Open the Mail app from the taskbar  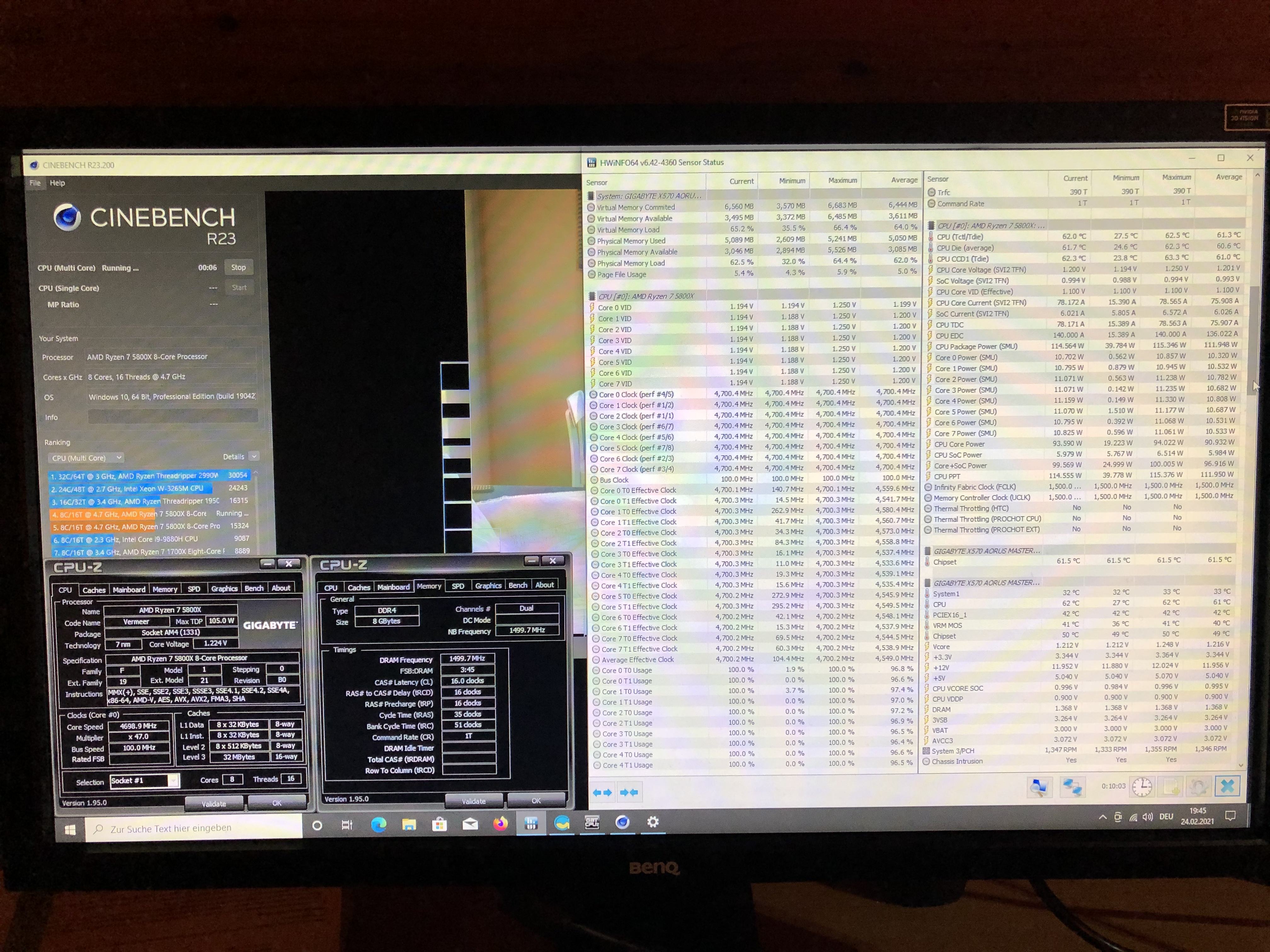[470, 824]
